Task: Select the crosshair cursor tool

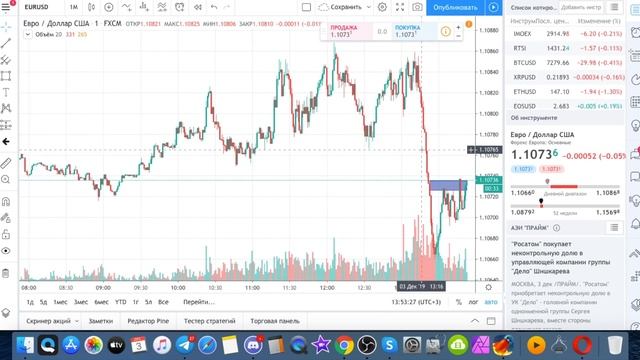Action: click(6, 27)
